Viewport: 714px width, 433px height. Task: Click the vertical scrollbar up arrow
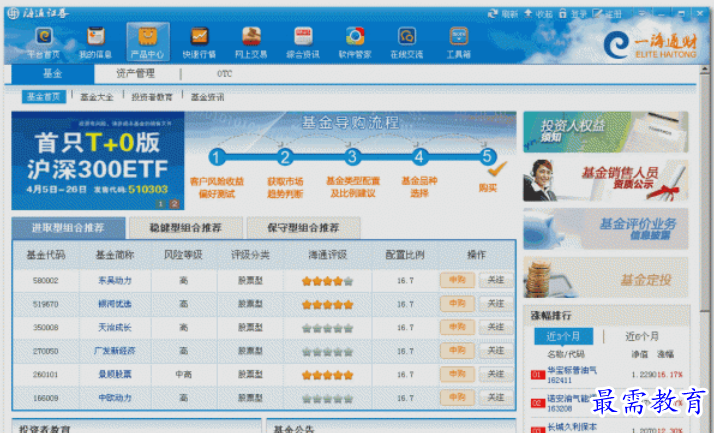coord(705,69)
